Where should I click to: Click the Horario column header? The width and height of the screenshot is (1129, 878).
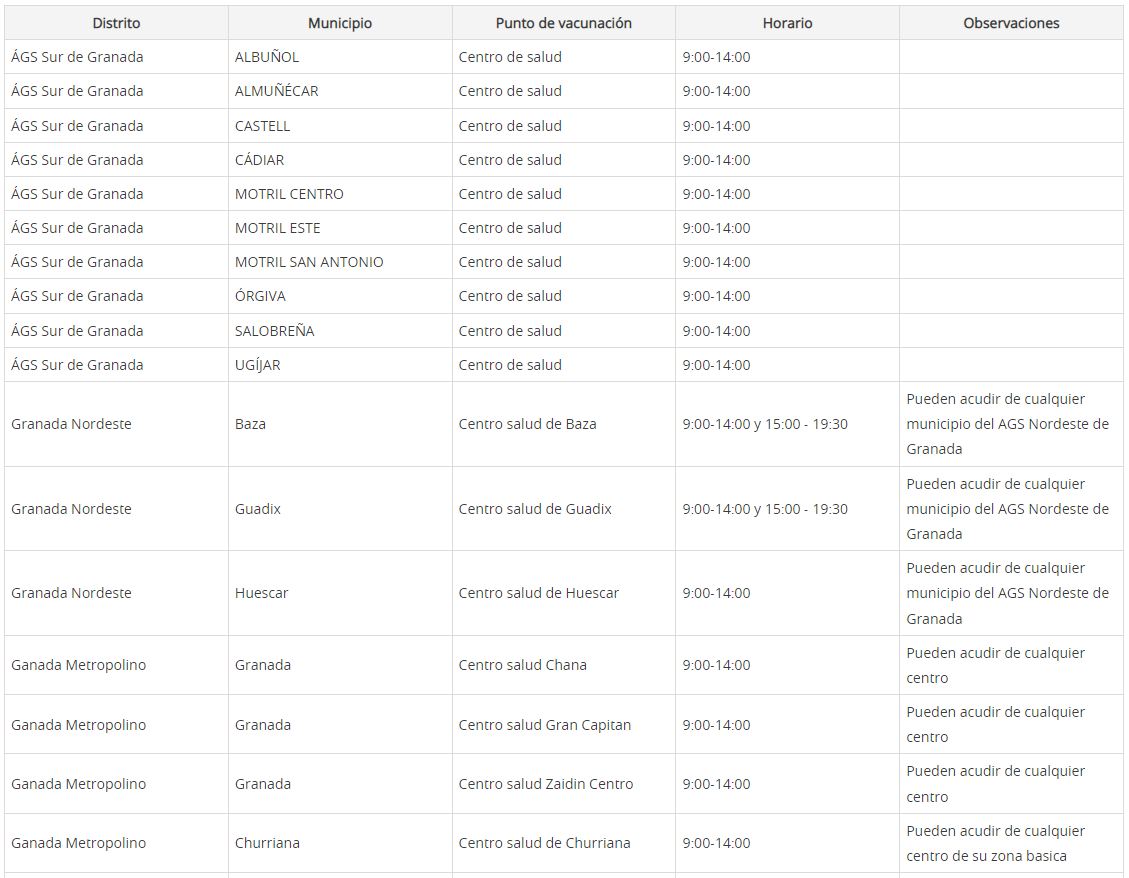[x=787, y=23]
